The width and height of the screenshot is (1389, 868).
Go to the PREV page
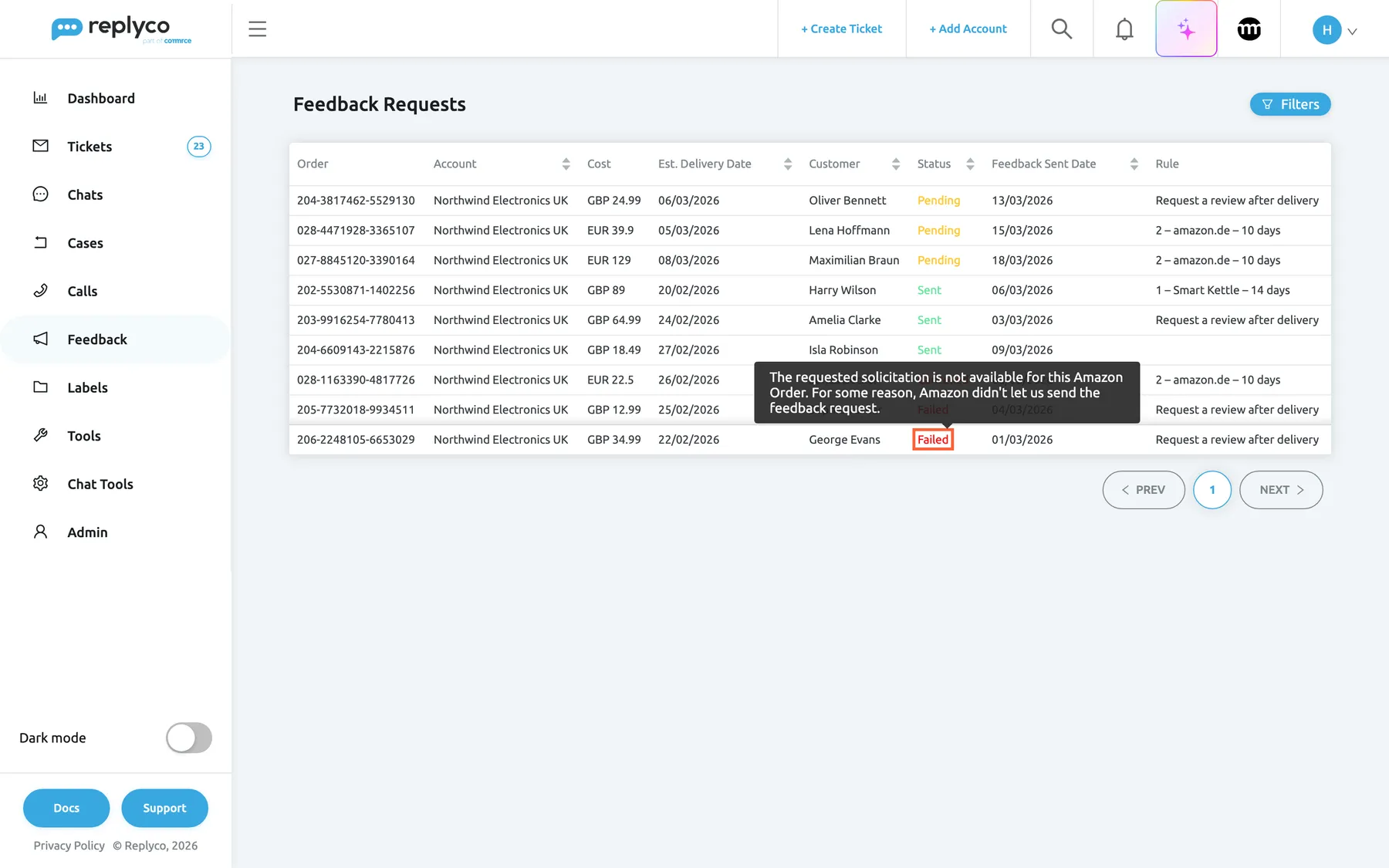[x=1144, y=490]
